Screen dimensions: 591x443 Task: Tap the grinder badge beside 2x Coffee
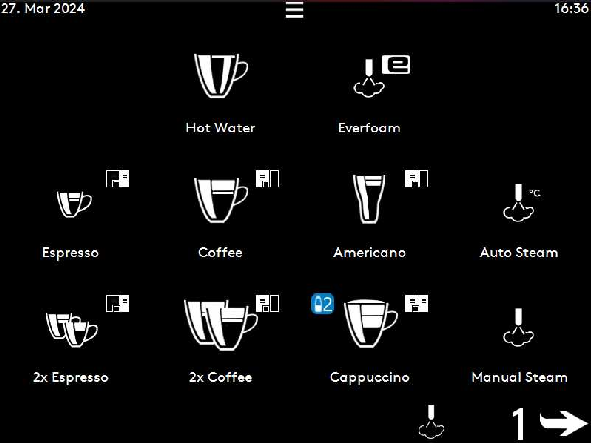268,304
